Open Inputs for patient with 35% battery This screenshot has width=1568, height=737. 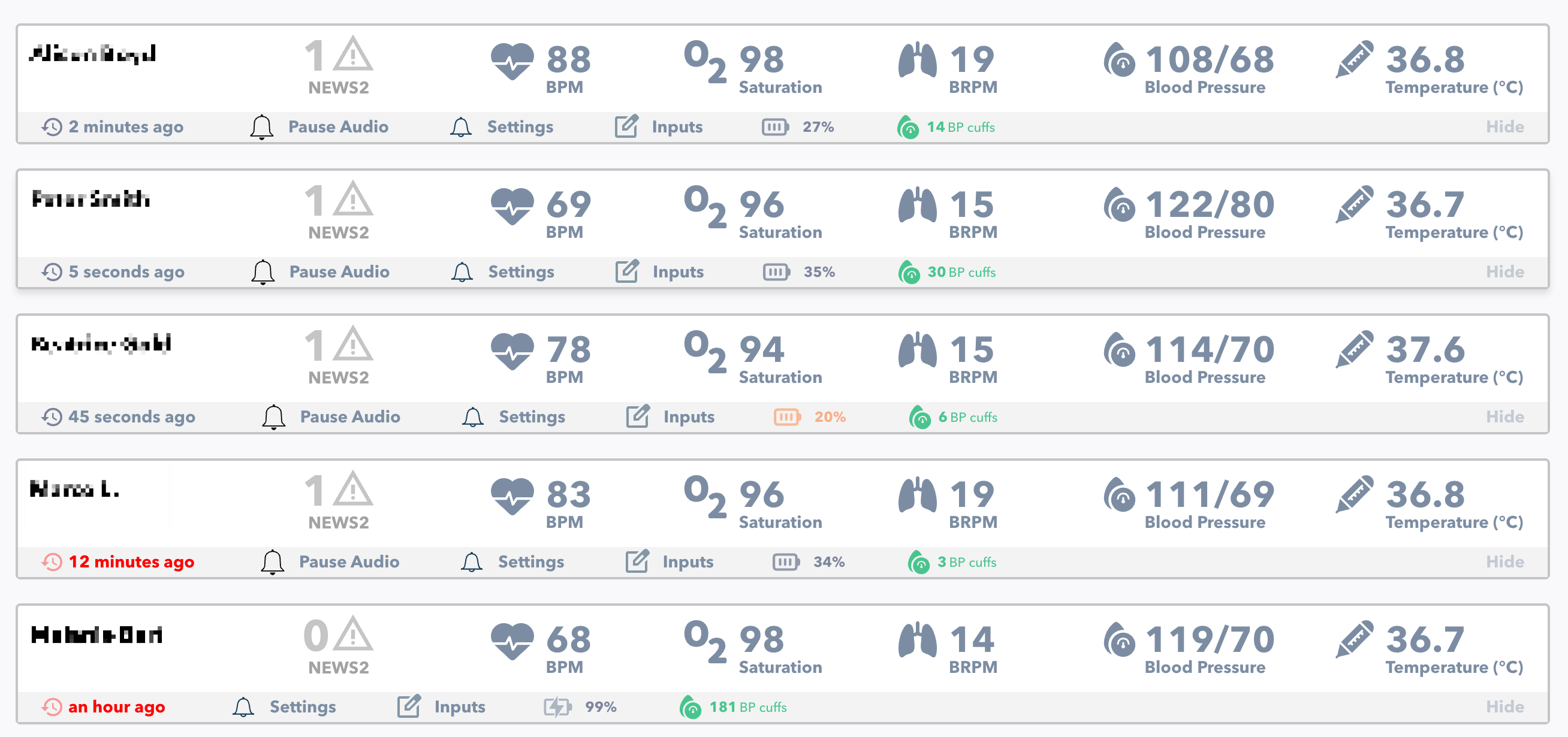coord(677,271)
